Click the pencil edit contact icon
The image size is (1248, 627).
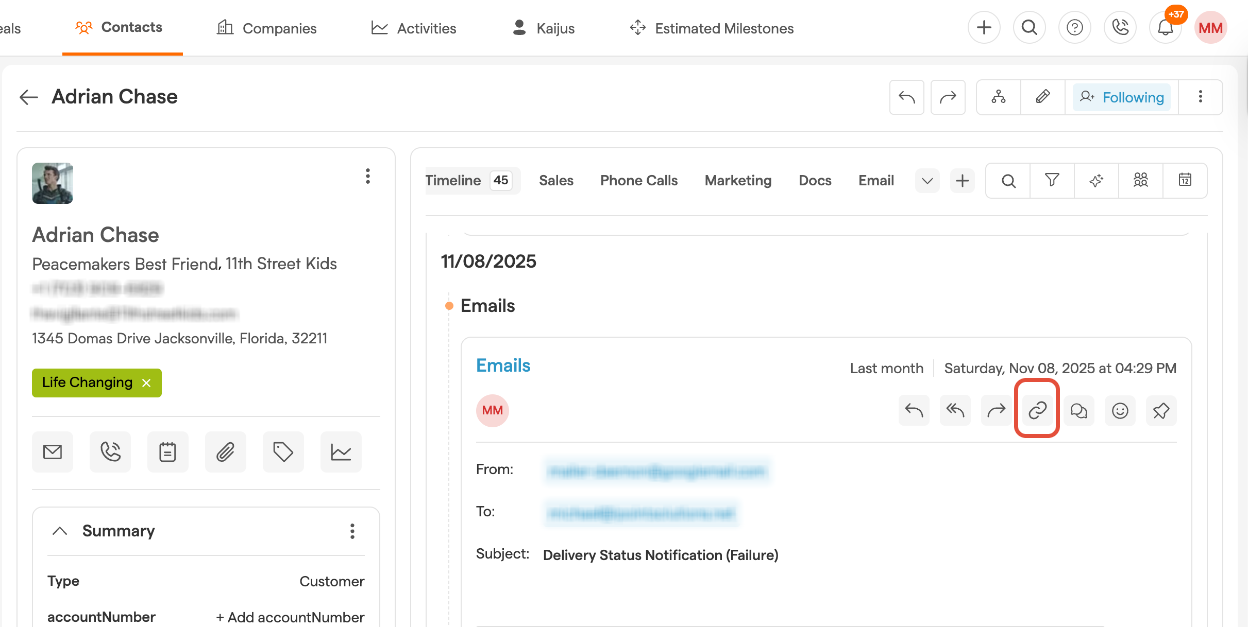point(1042,97)
